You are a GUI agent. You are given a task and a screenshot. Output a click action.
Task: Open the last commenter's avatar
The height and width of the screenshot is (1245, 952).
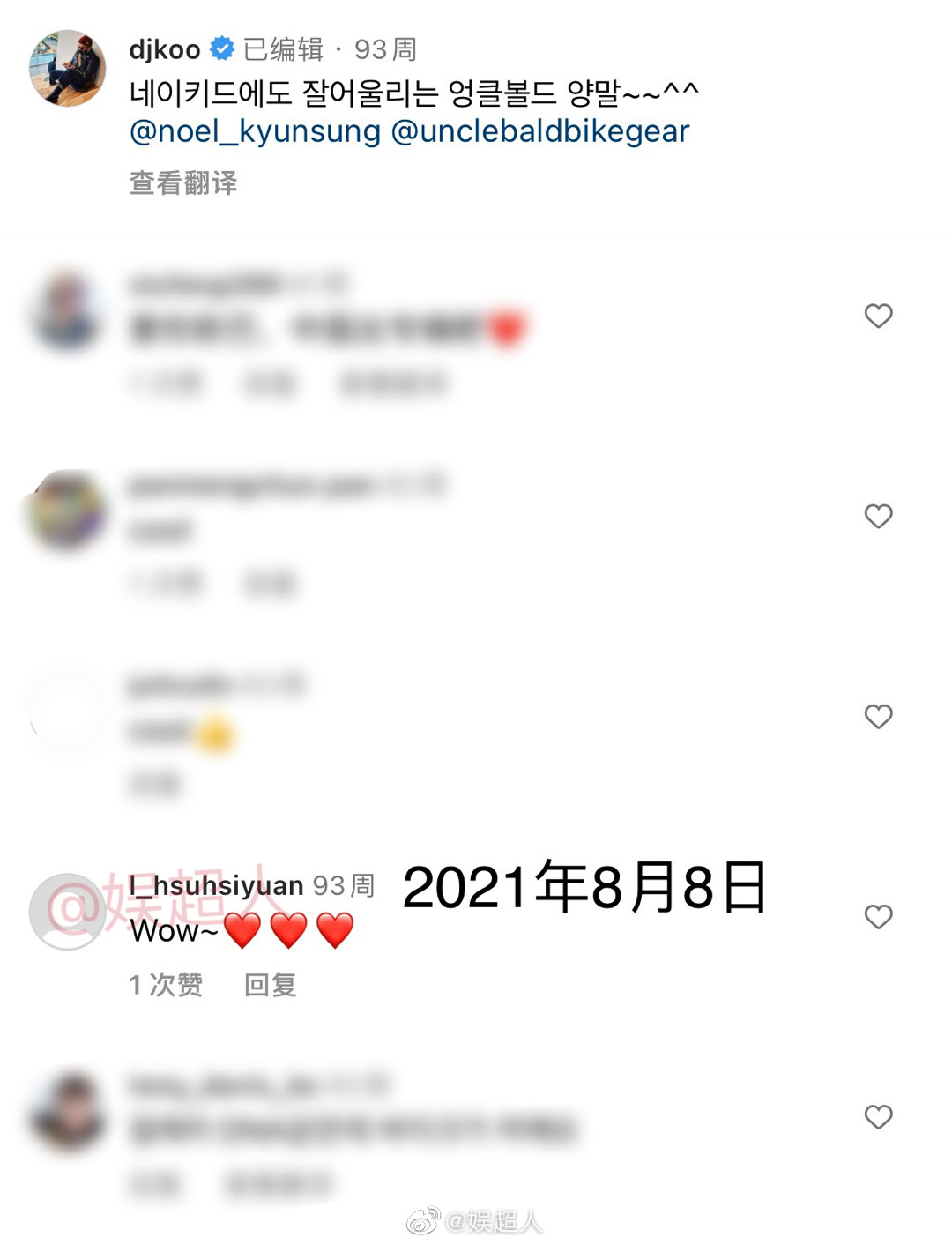point(68,1113)
